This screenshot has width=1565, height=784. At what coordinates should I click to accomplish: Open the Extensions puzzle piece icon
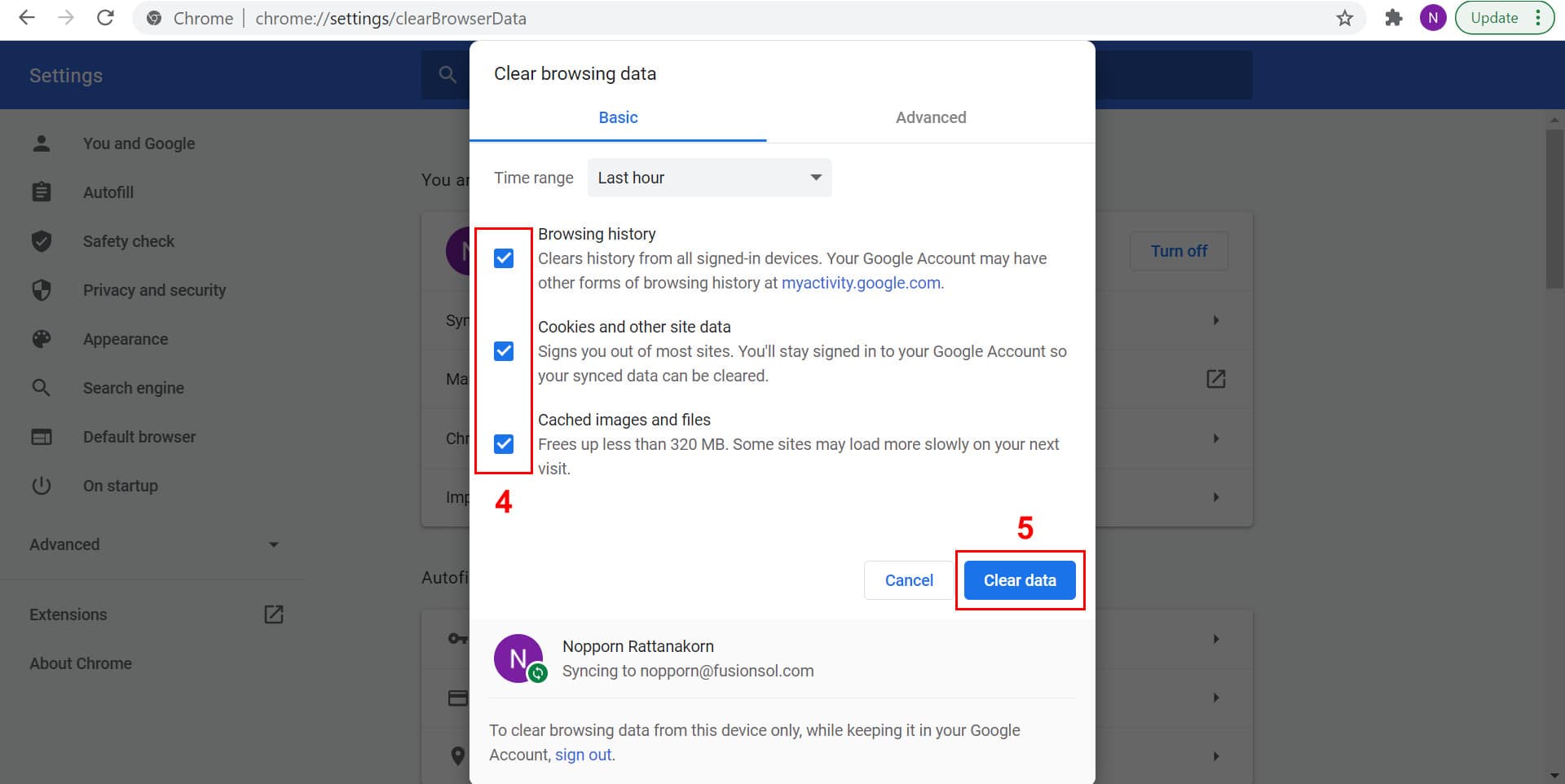coord(1393,18)
